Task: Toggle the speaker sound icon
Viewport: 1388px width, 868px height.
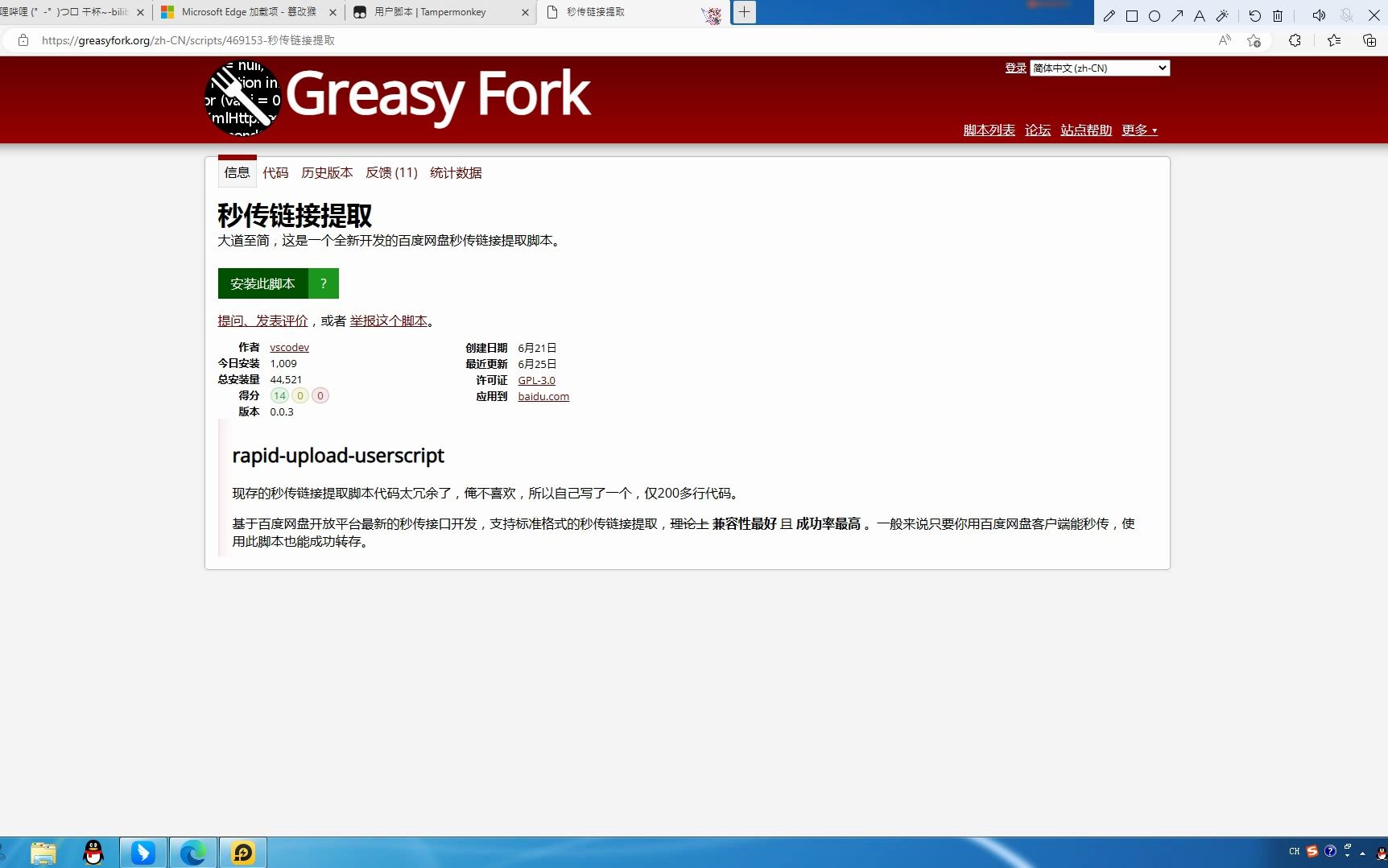Action: coord(1319,15)
